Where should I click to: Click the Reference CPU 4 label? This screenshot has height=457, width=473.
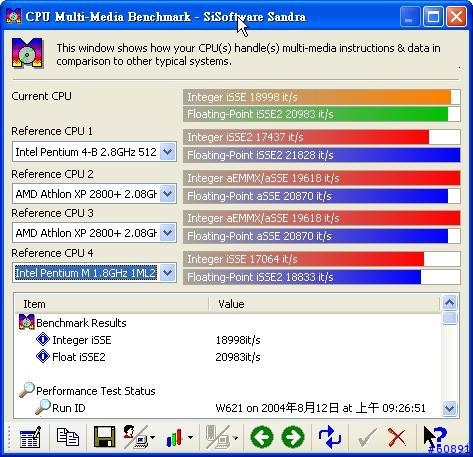coord(52,253)
